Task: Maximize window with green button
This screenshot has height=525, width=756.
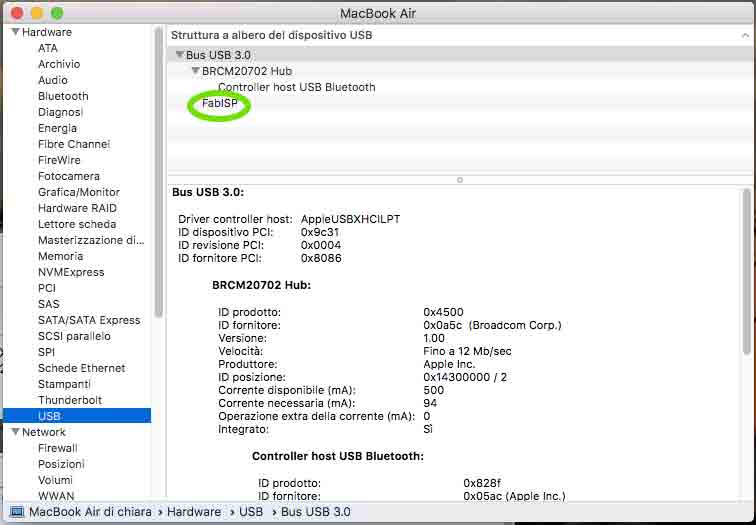Action: (57, 13)
